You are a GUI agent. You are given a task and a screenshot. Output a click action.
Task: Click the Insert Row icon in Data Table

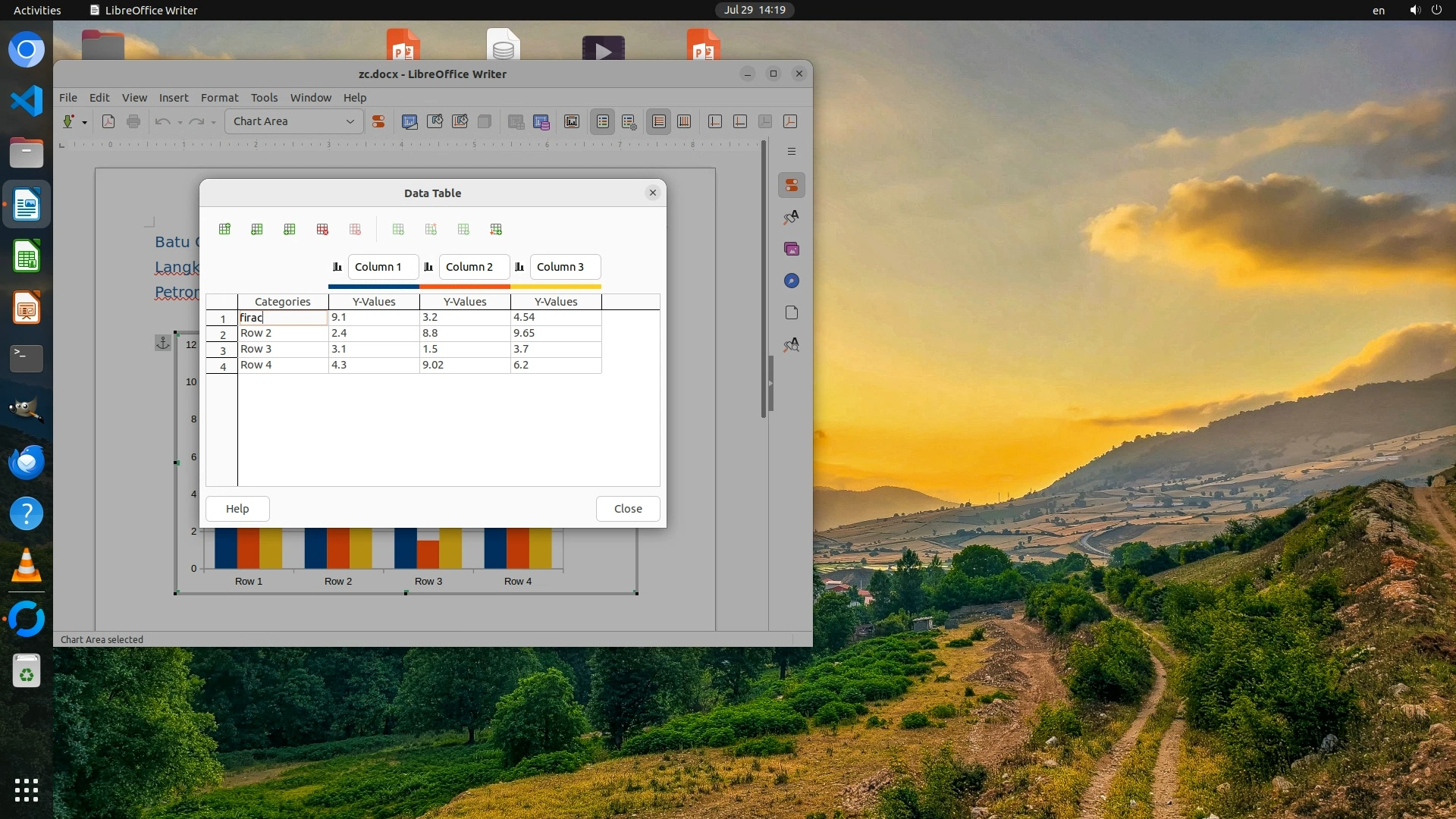[x=224, y=229]
